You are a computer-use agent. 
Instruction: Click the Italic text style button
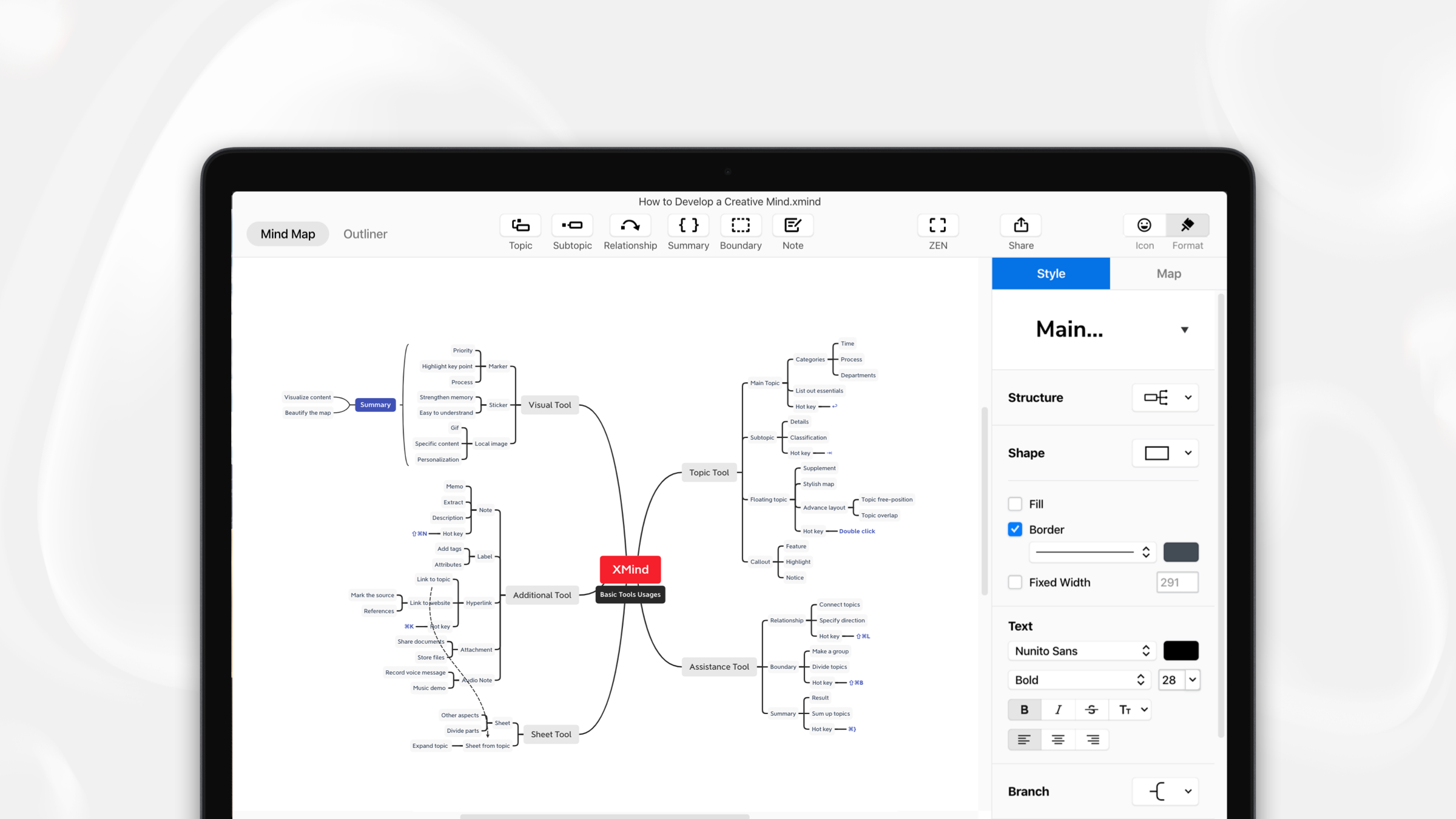pyautogui.click(x=1058, y=710)
